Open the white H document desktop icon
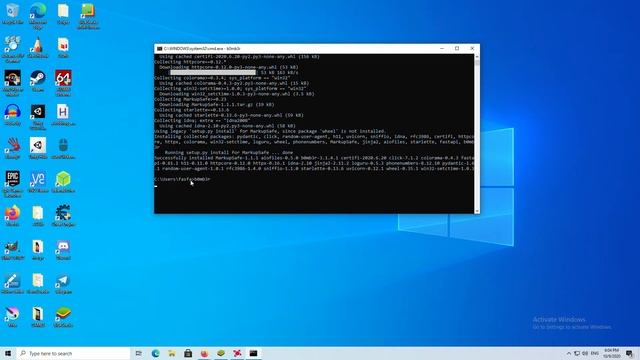 [63, 114]
